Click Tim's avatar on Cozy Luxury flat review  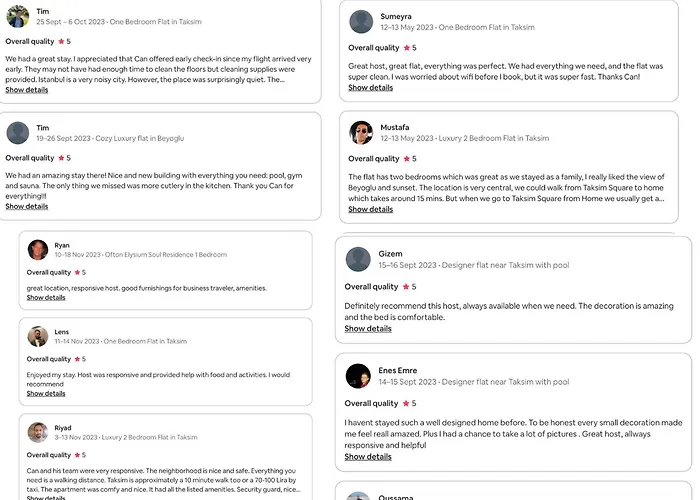coord(18,132)
